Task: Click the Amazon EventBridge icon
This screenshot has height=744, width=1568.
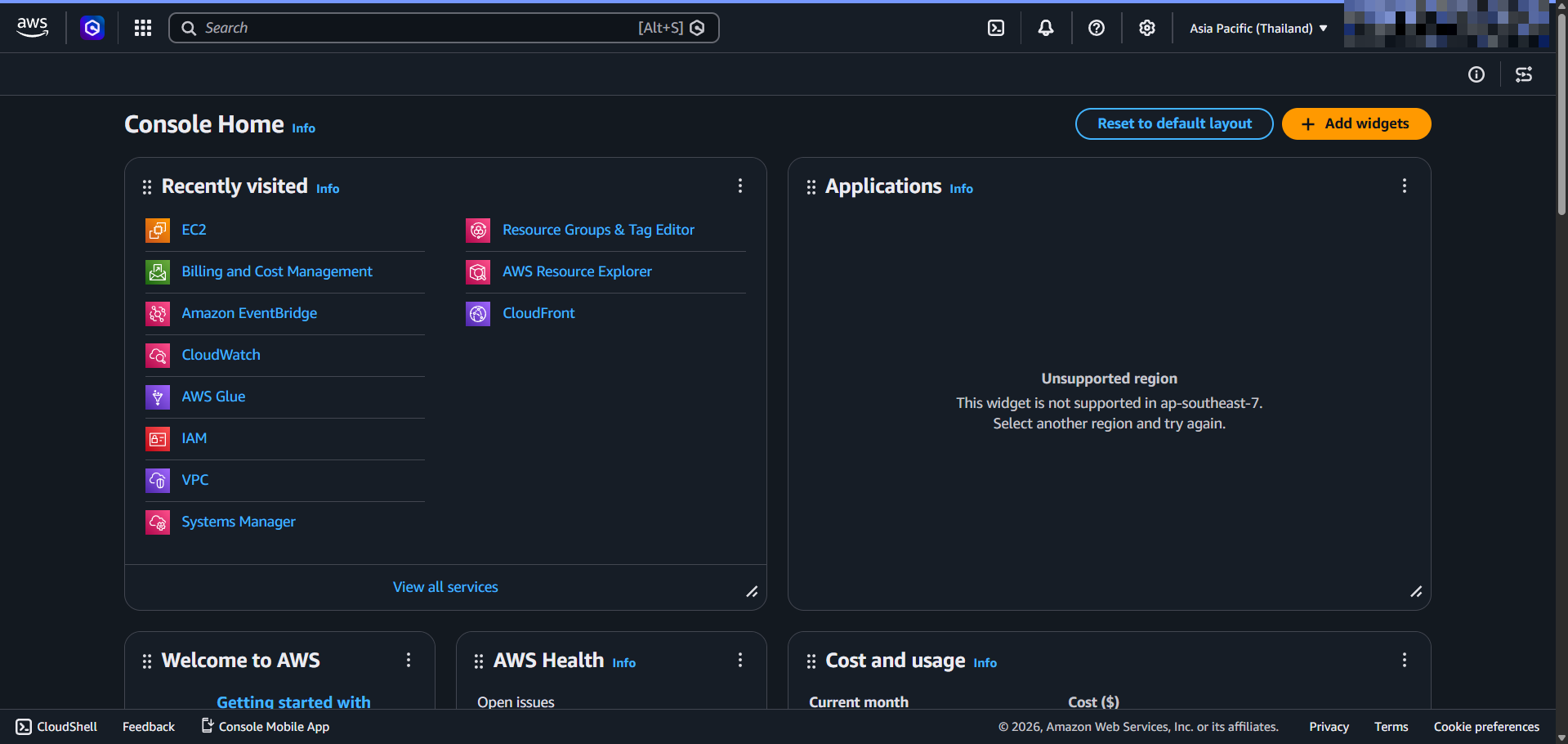Action: click(158, 314)
